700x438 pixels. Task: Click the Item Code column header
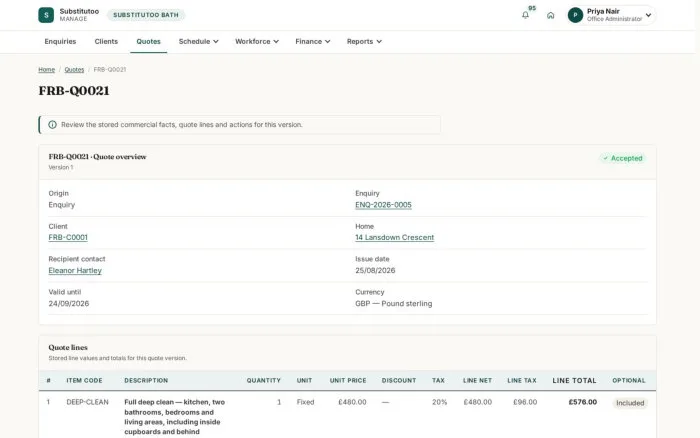pos(84,380)
